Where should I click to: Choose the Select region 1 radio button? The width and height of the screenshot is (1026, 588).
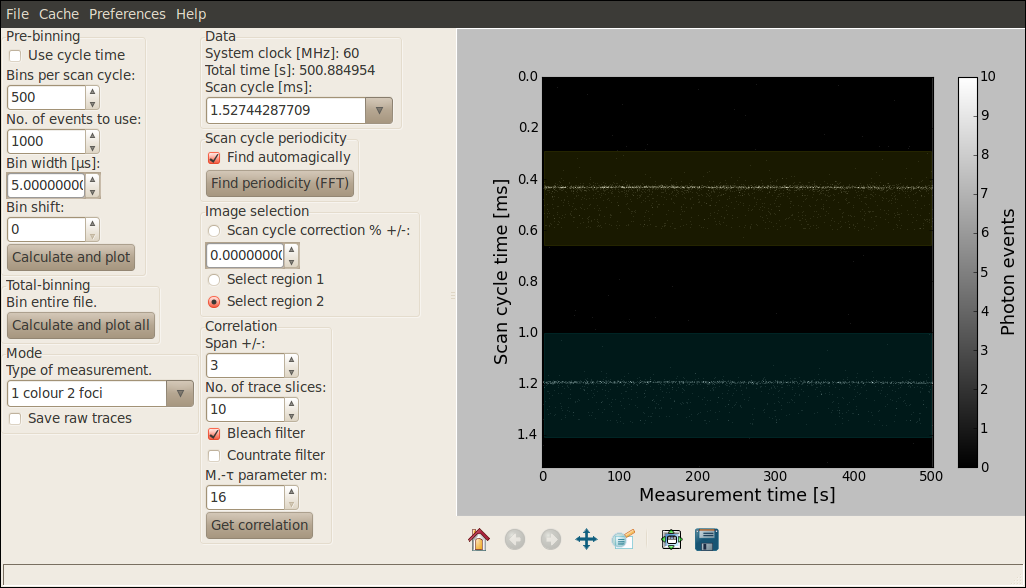[214, 280]
